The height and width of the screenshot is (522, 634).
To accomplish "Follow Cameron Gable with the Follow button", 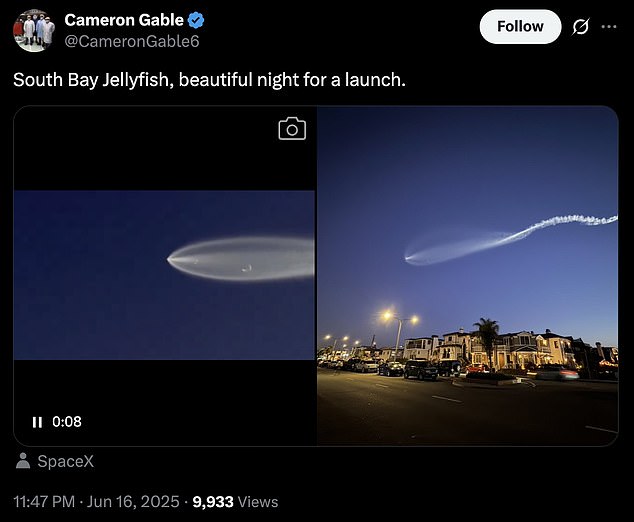I will pyautogui.click(x=520, y=27).
